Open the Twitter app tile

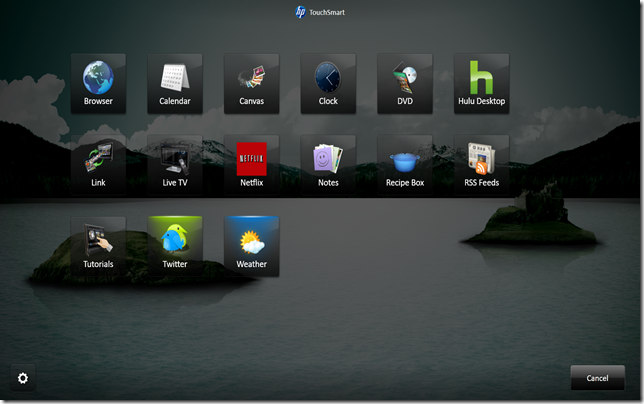pyautogui.click(x=175, y=246)
